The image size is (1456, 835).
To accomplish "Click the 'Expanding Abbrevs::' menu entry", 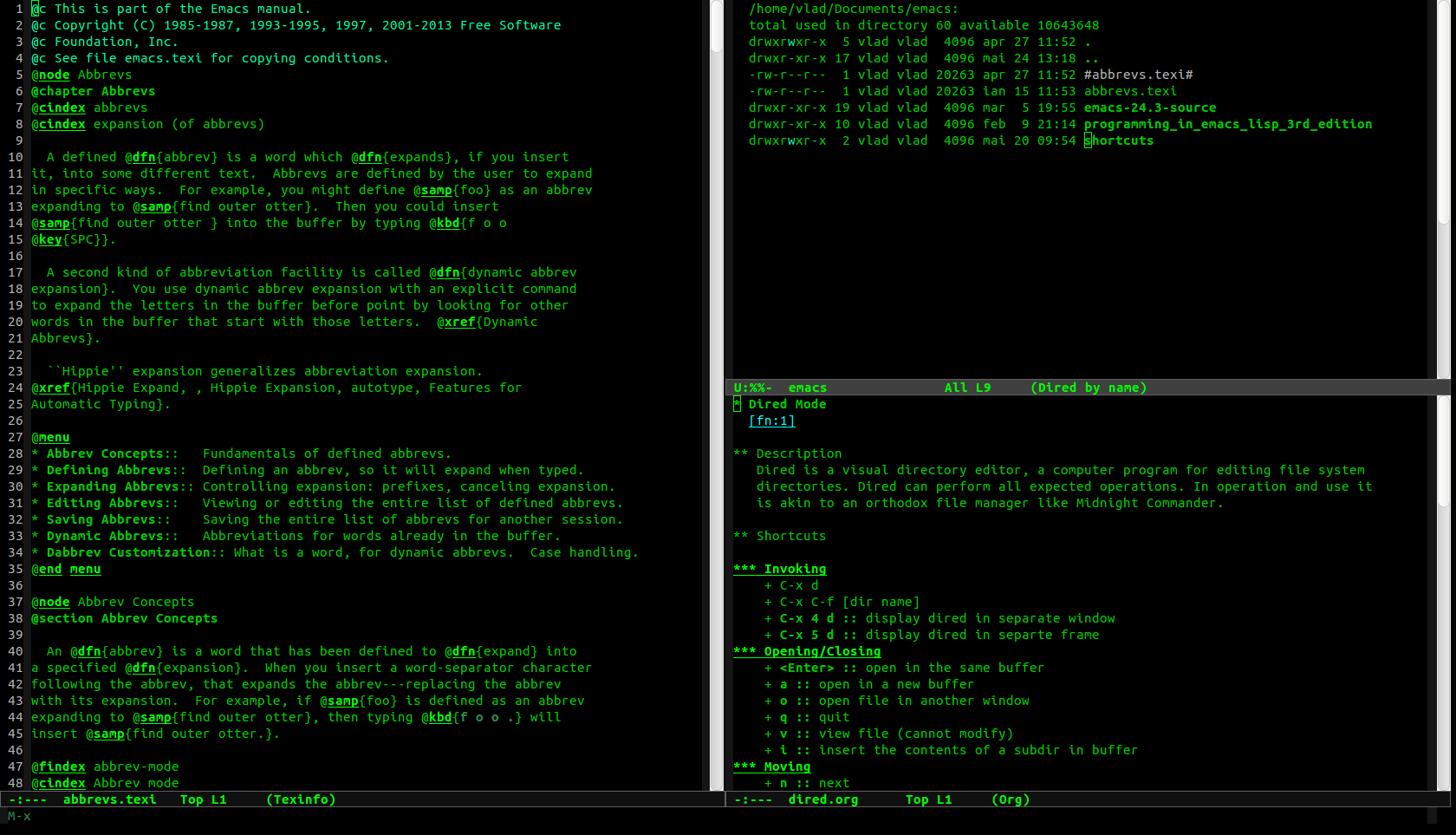I will 120,486.
